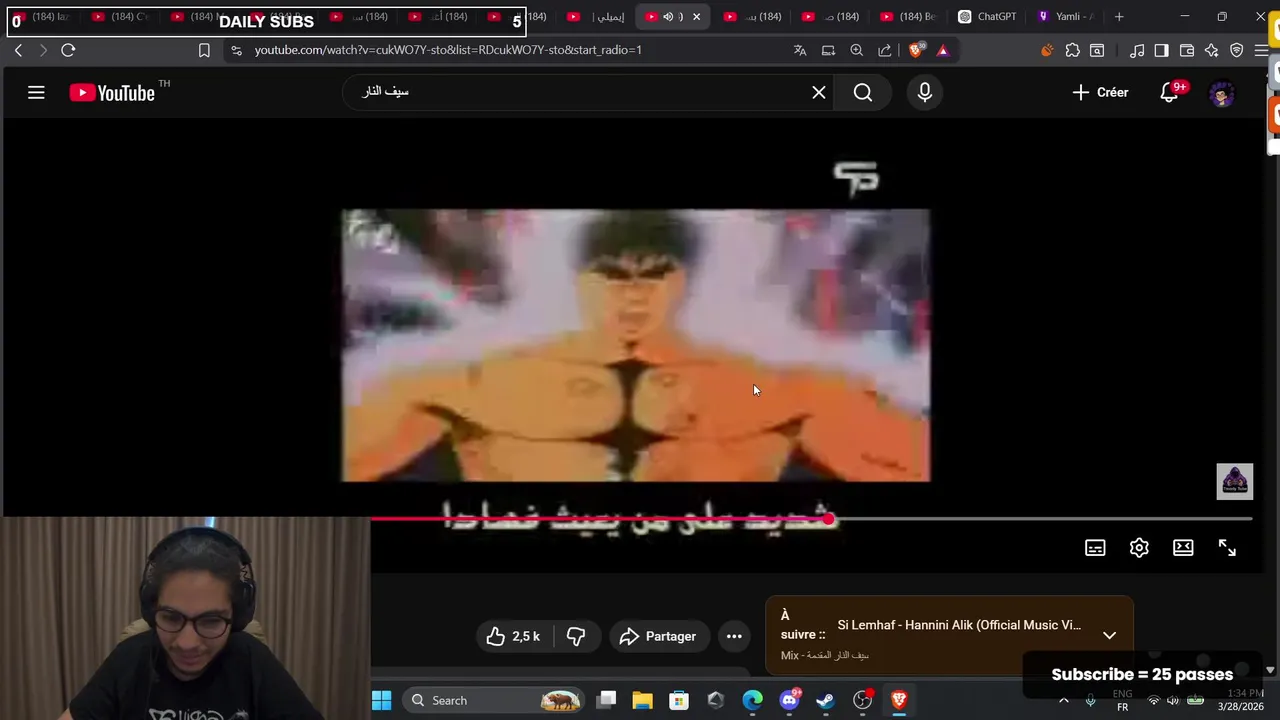This screenshot has width=1280, height=720.
Task: Click the red scrubber handle on timeline
Action: click(828, 519)
